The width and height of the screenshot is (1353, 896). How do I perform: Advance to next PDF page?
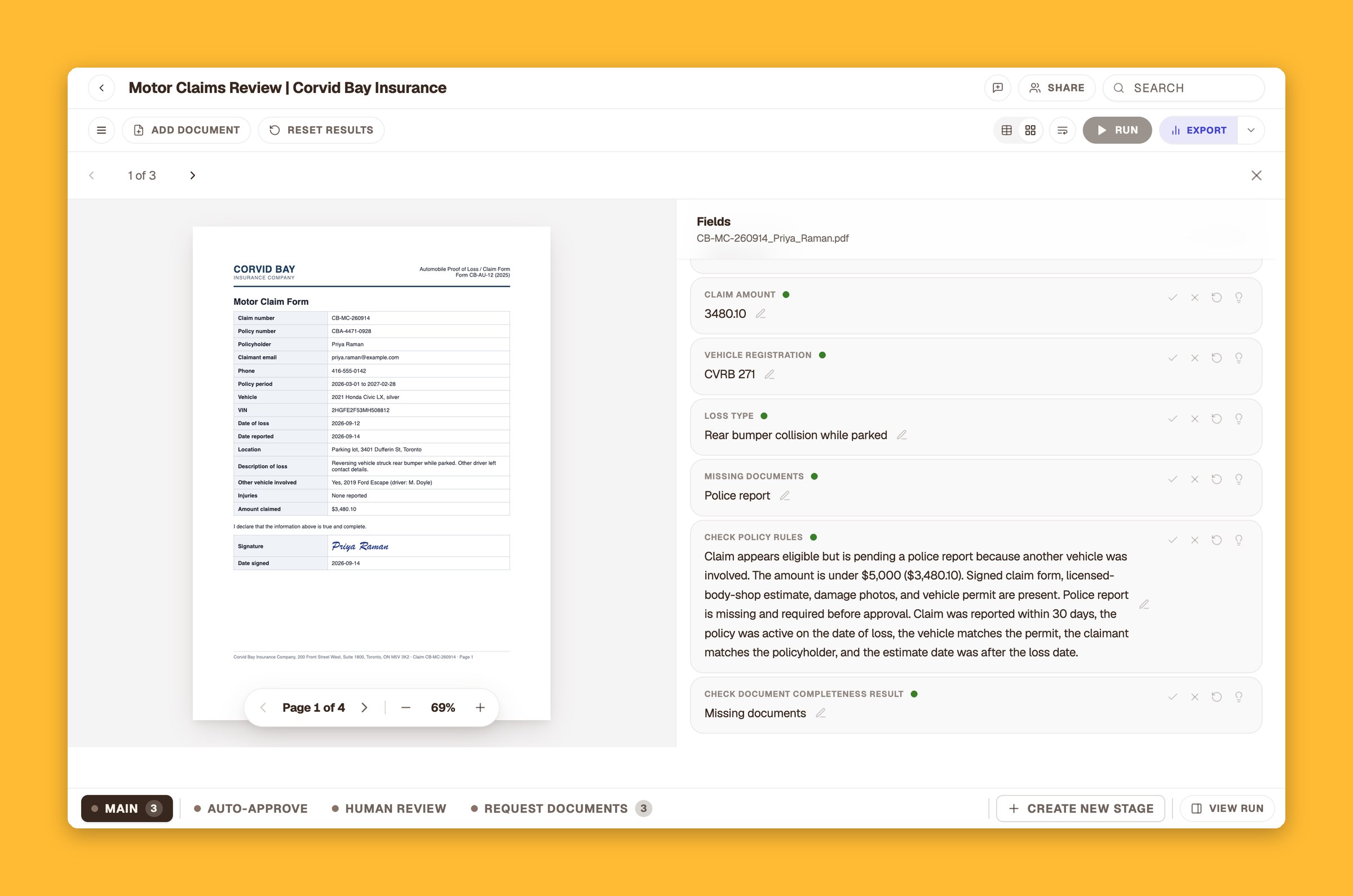point(364,707)
